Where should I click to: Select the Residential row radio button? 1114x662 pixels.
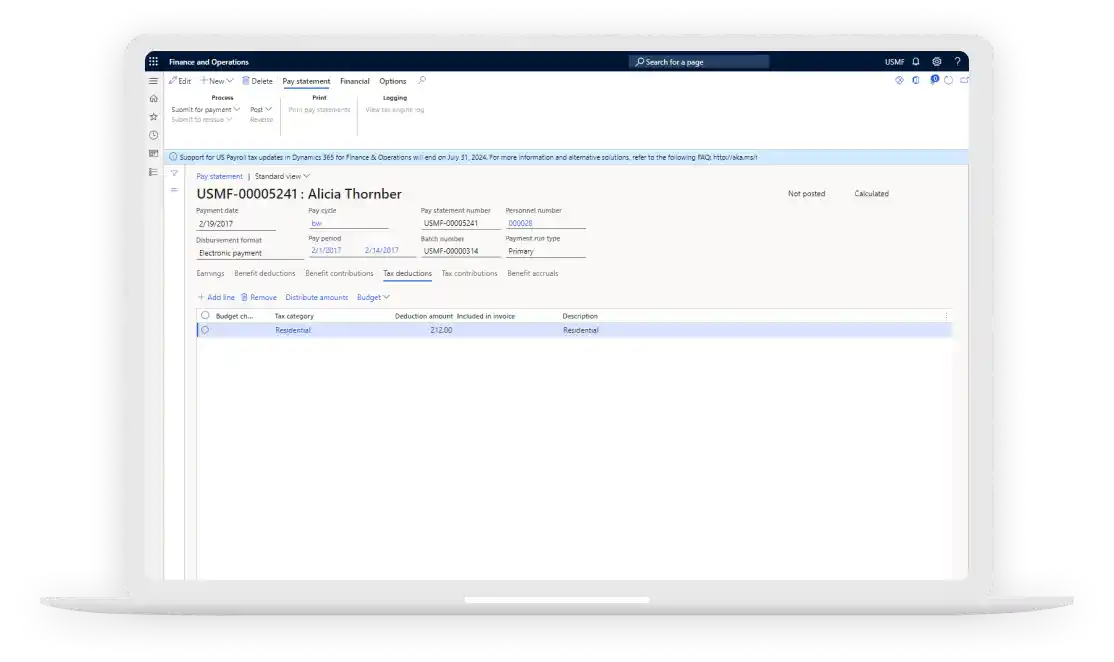tap(205, 330)
